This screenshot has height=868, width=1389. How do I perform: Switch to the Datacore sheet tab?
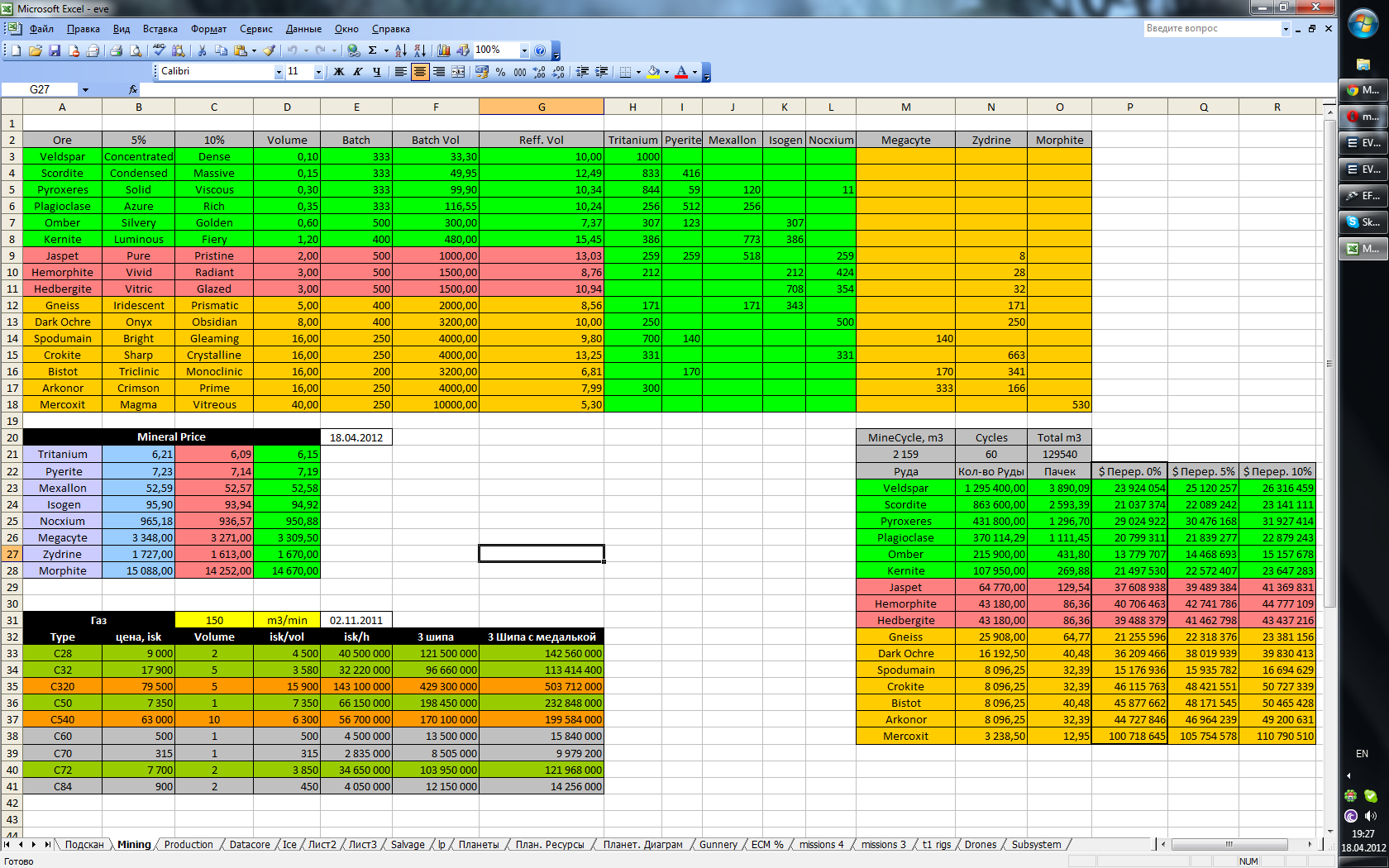(x=250, y=844)
